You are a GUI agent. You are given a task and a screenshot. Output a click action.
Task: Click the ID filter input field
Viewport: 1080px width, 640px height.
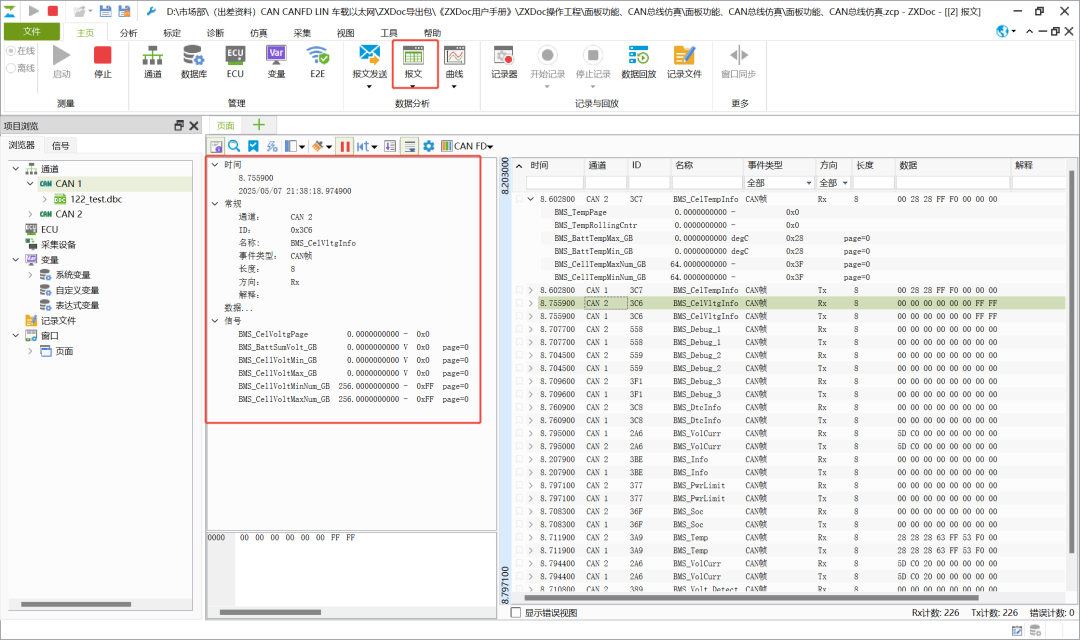click(x=649, y=183)
